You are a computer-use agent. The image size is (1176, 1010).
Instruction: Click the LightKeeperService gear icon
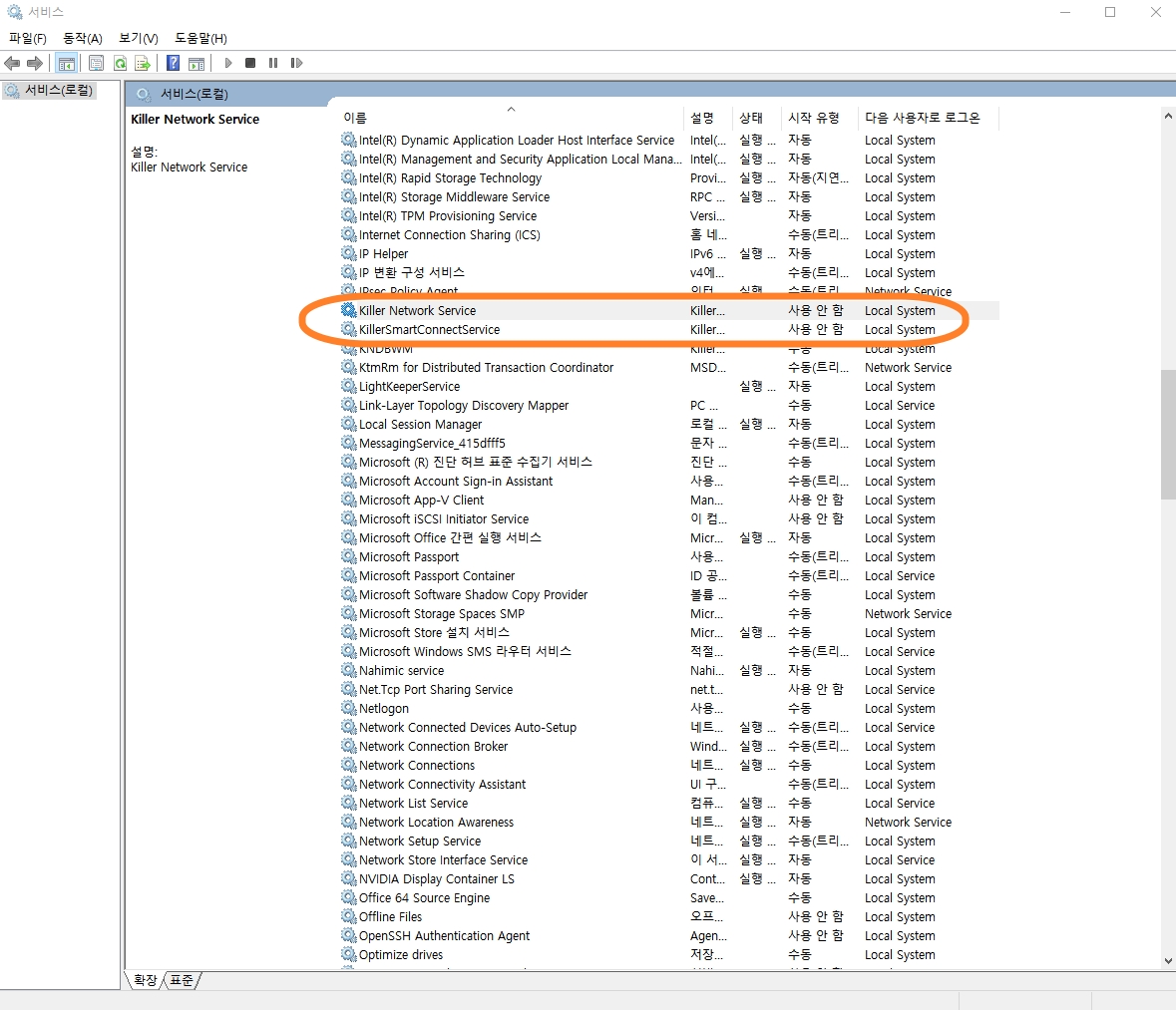coord(349,386)
